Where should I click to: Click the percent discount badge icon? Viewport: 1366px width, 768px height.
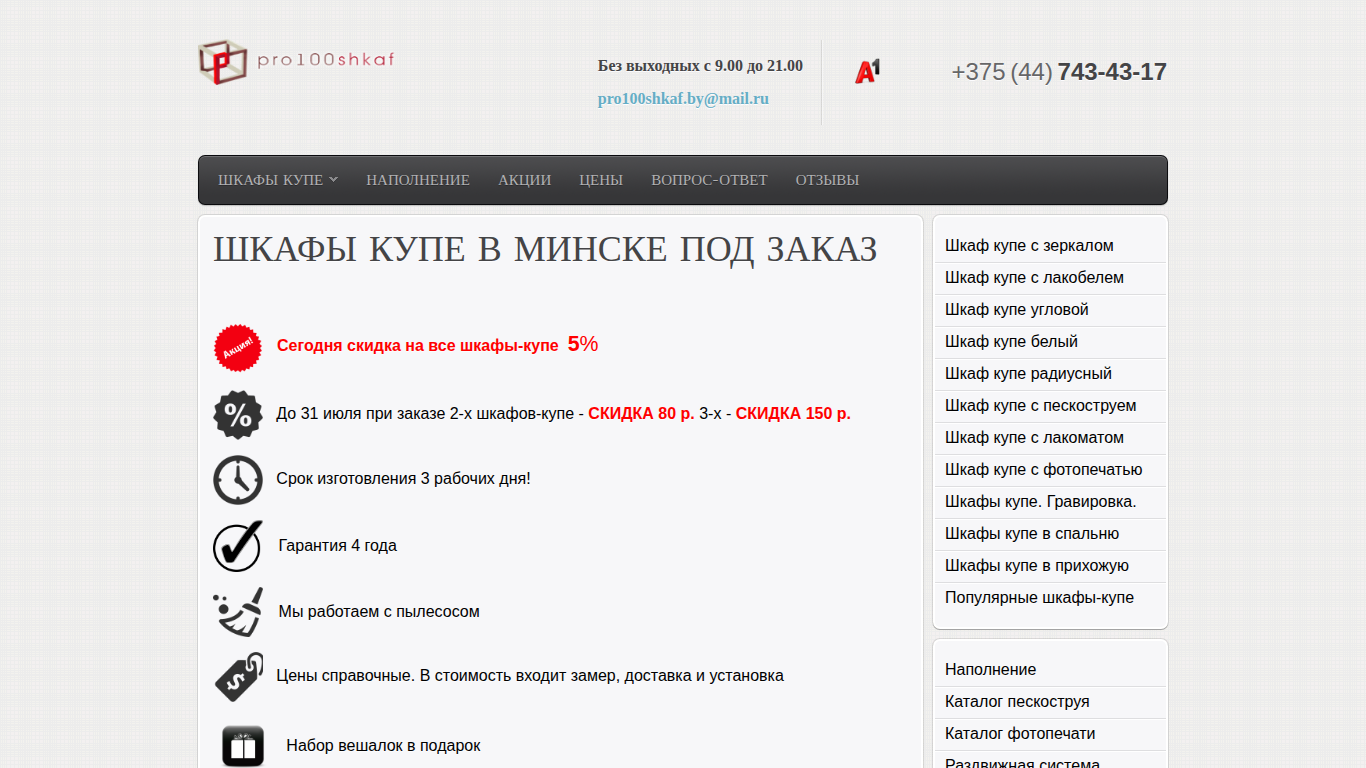238,414
